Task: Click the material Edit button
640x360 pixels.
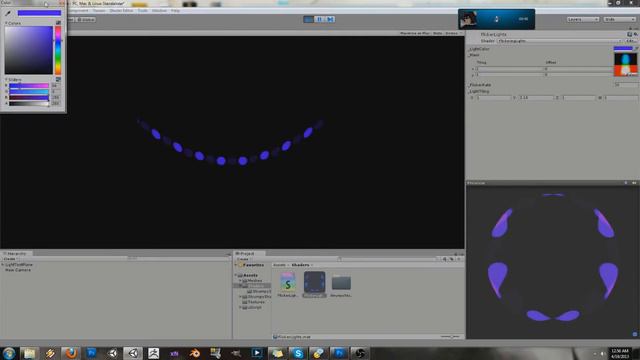Action: (631, 41)
